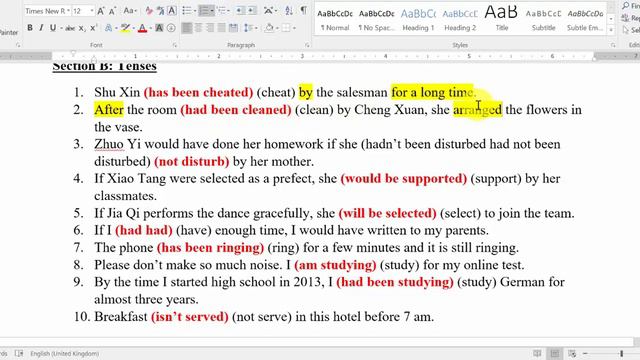The image size is (640, 360).
Task: Clear all formatting
Action: (x=149, y=11)
